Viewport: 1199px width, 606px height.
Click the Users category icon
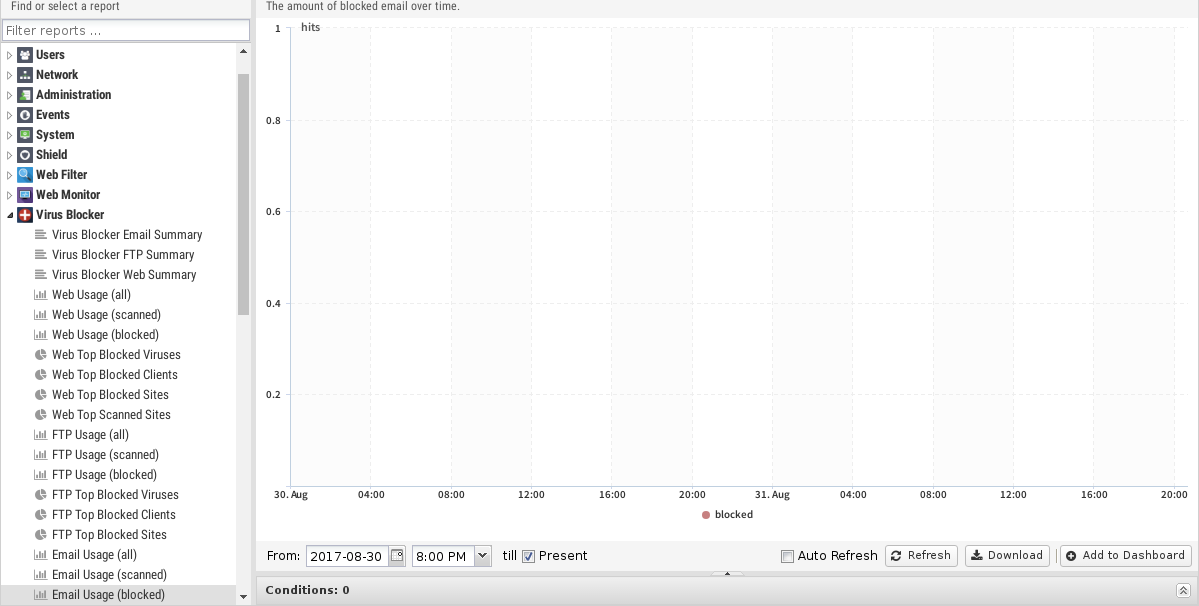click(25, 55)
